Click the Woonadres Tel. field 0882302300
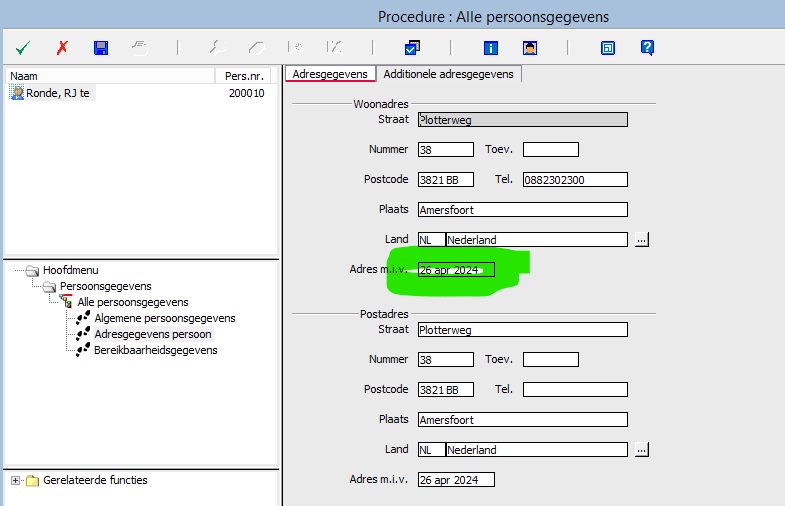Image resolution: width=785 pixels, height=506 pixels. (575, 180)
